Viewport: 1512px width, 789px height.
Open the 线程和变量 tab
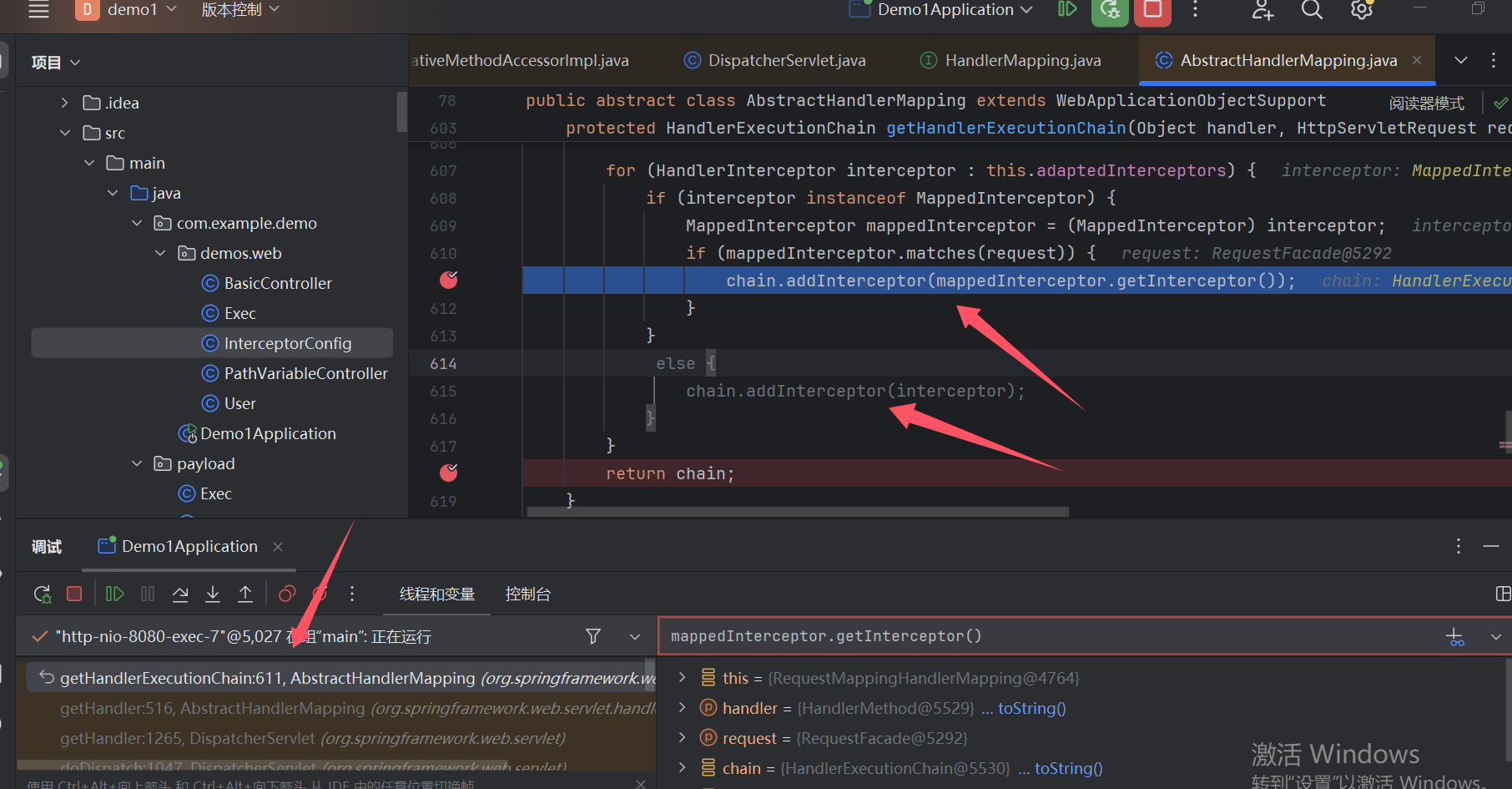pyautogui.click(x=437, y=594)
